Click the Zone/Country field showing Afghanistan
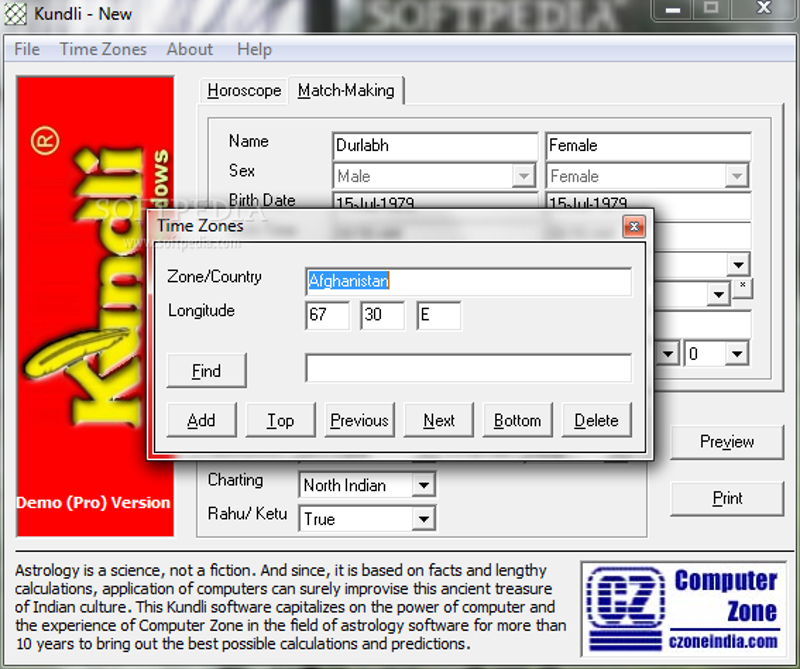This screenshot has height=669, width=800. coord(468,281)
